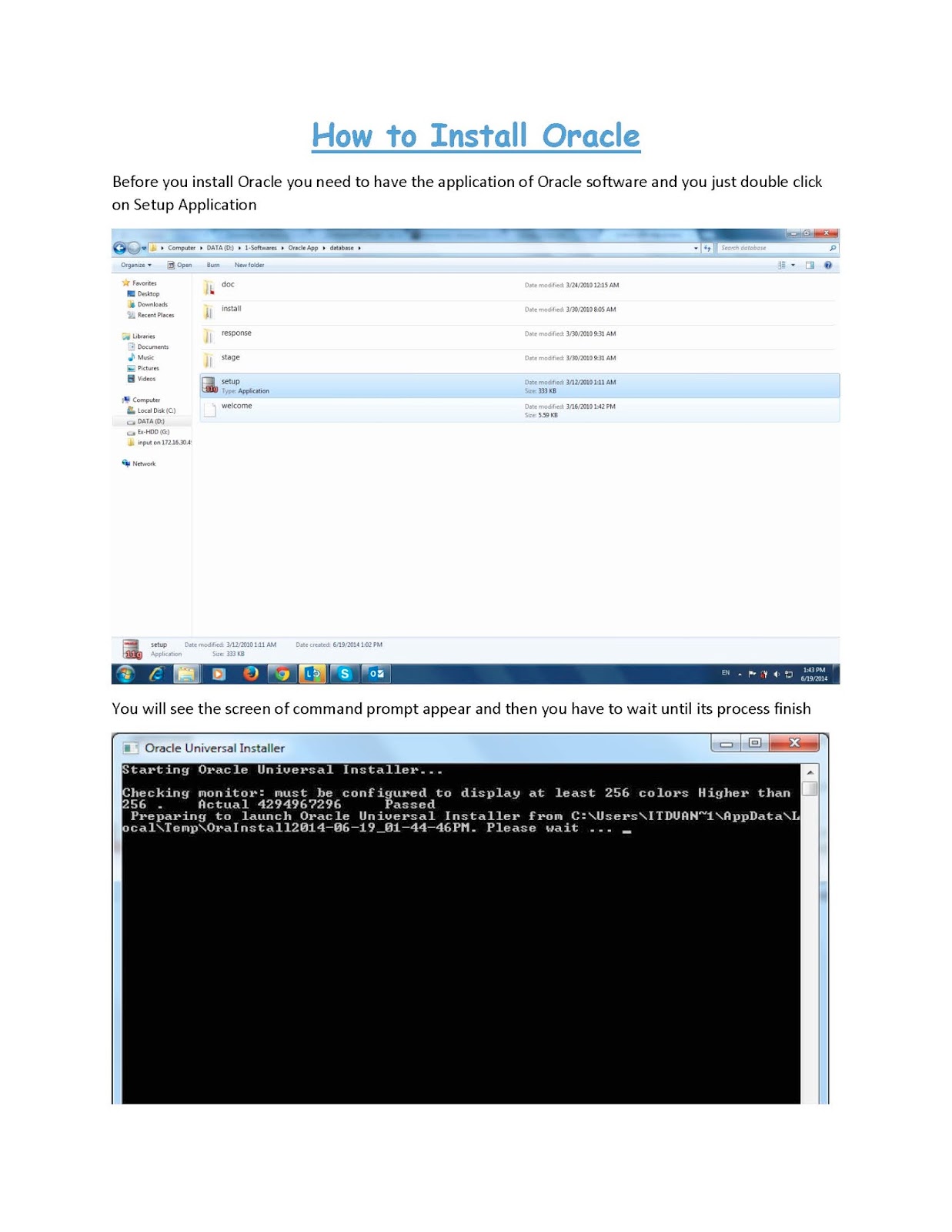Click the network icon in system tray
952x1232 pixels.
[x=789, y=675]
